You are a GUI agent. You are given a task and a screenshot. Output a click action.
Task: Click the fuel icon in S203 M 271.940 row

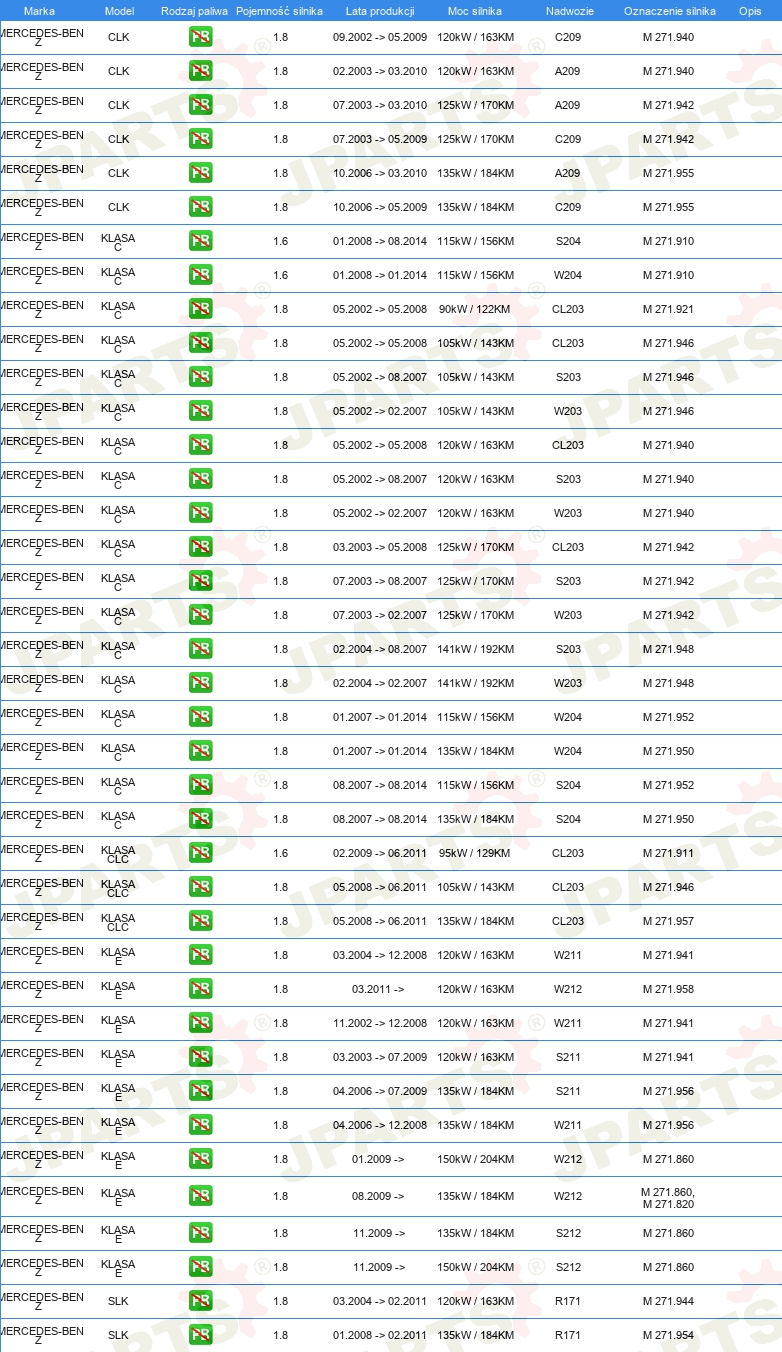click(x=200, y=479)
